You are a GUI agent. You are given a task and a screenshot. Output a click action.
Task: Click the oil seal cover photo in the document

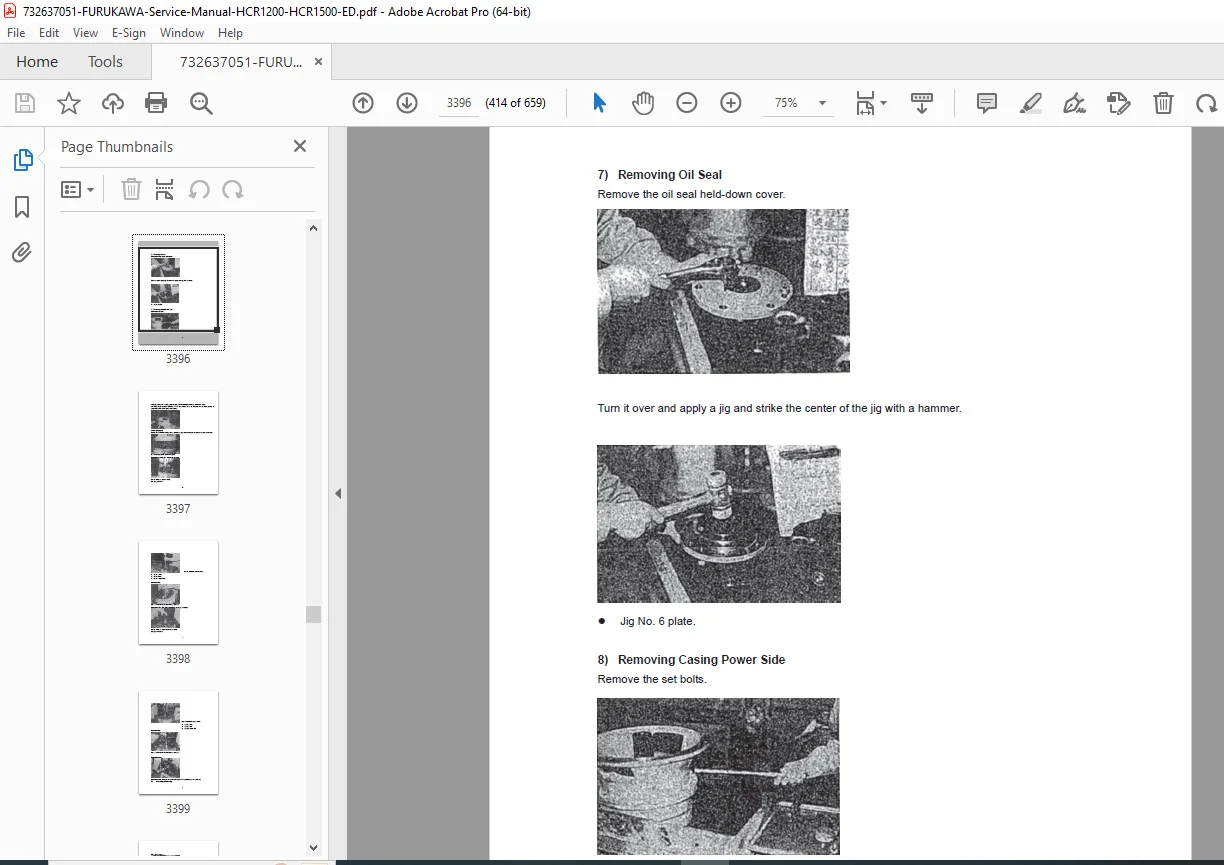[723, 291]
